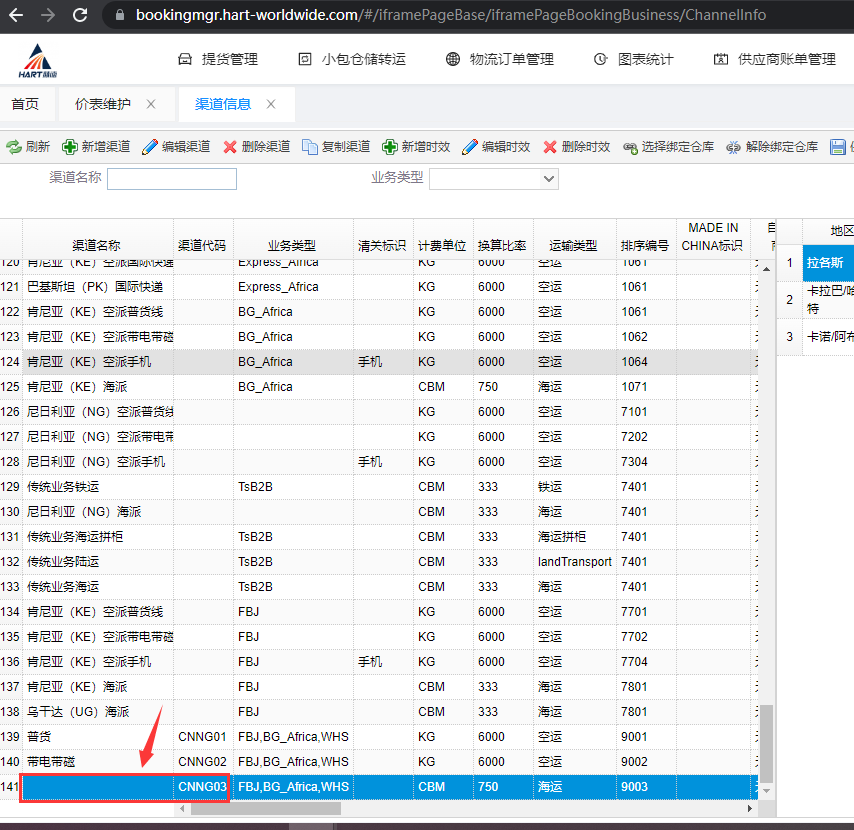Screen dimensions: 854x830
Task: Click the 新增渠道 add channel icon
Action: tap(69, 147)
